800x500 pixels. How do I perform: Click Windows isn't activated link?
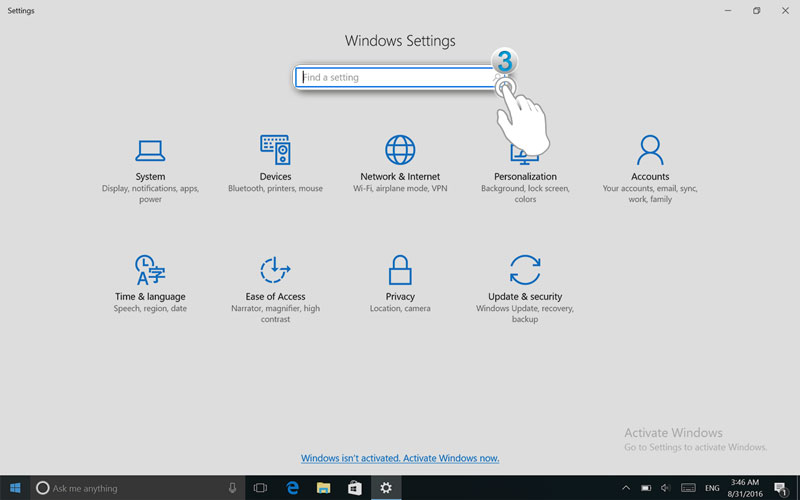[400, 458]
